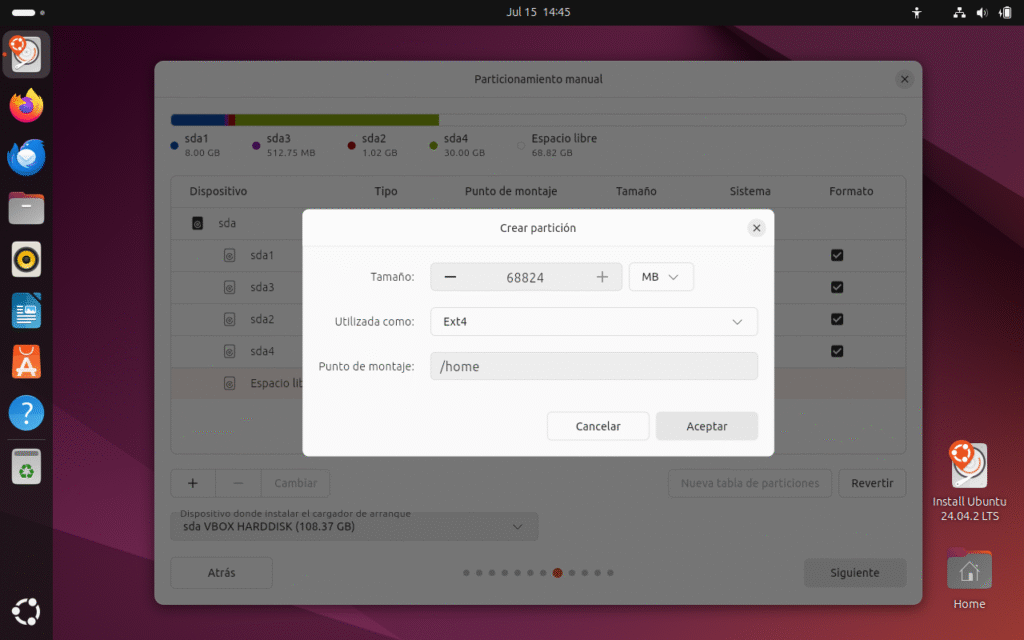Cancel the partition creation
Viewport: 1024px width, 640px height.
coord(598,426)
